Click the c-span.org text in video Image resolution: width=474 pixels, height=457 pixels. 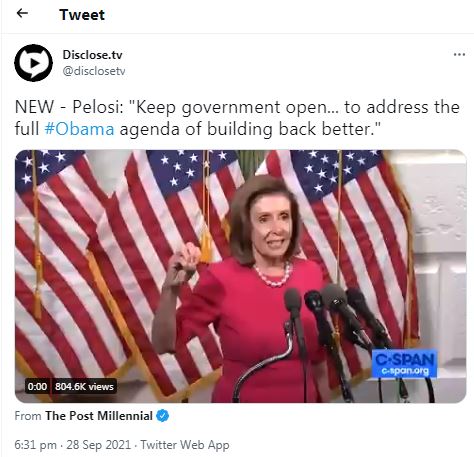point(405,371)
